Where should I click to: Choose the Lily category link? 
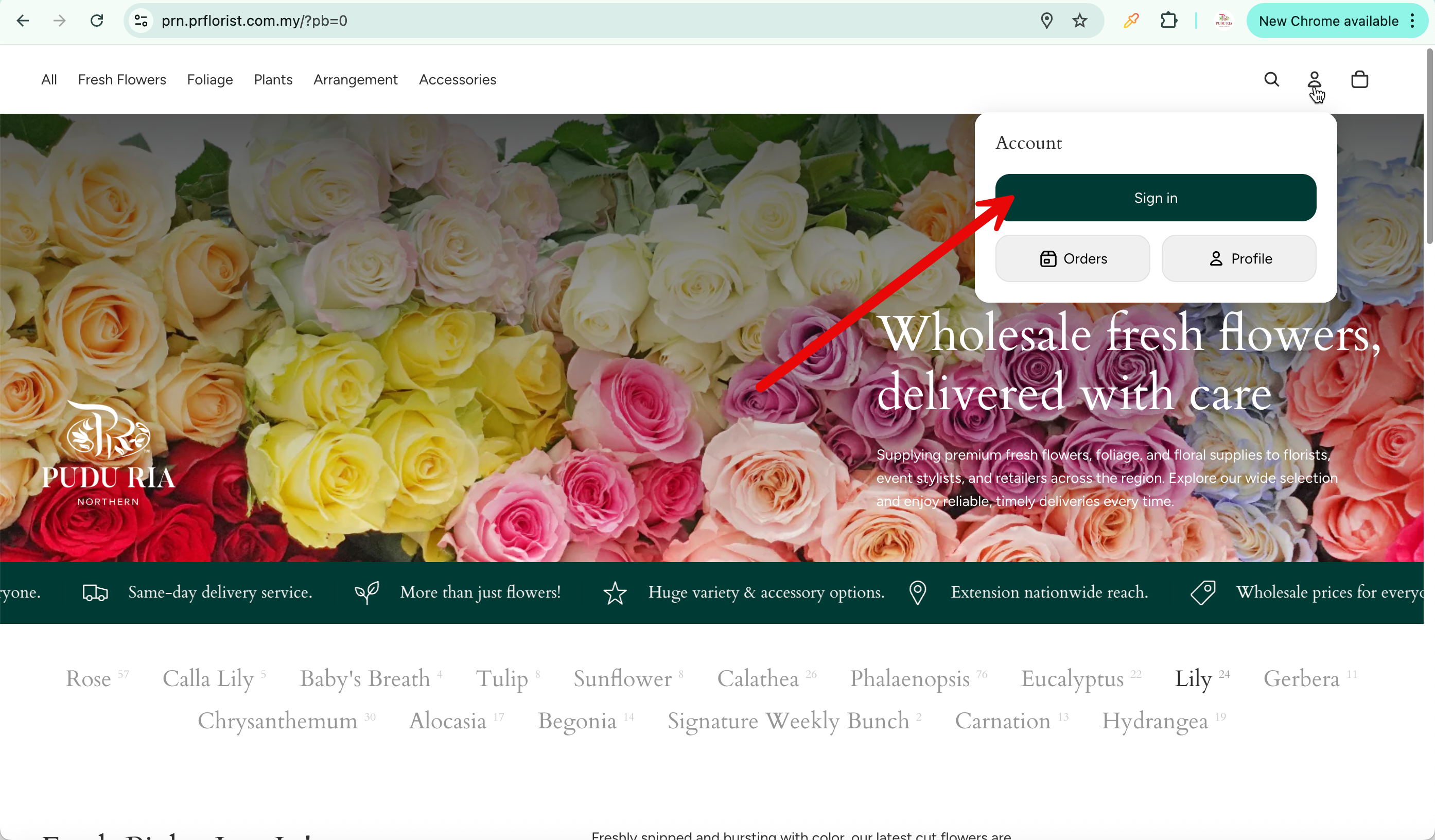click(x=1194, y=679)
